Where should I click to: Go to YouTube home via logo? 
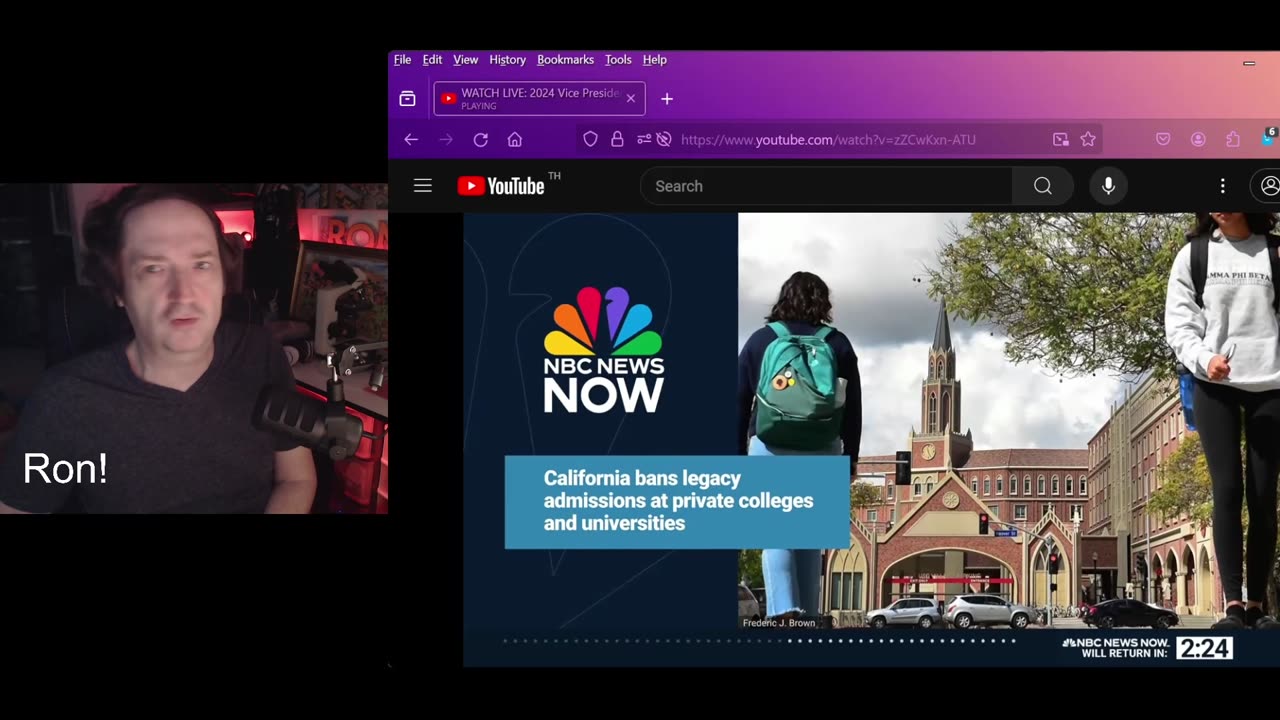[501, 186]
